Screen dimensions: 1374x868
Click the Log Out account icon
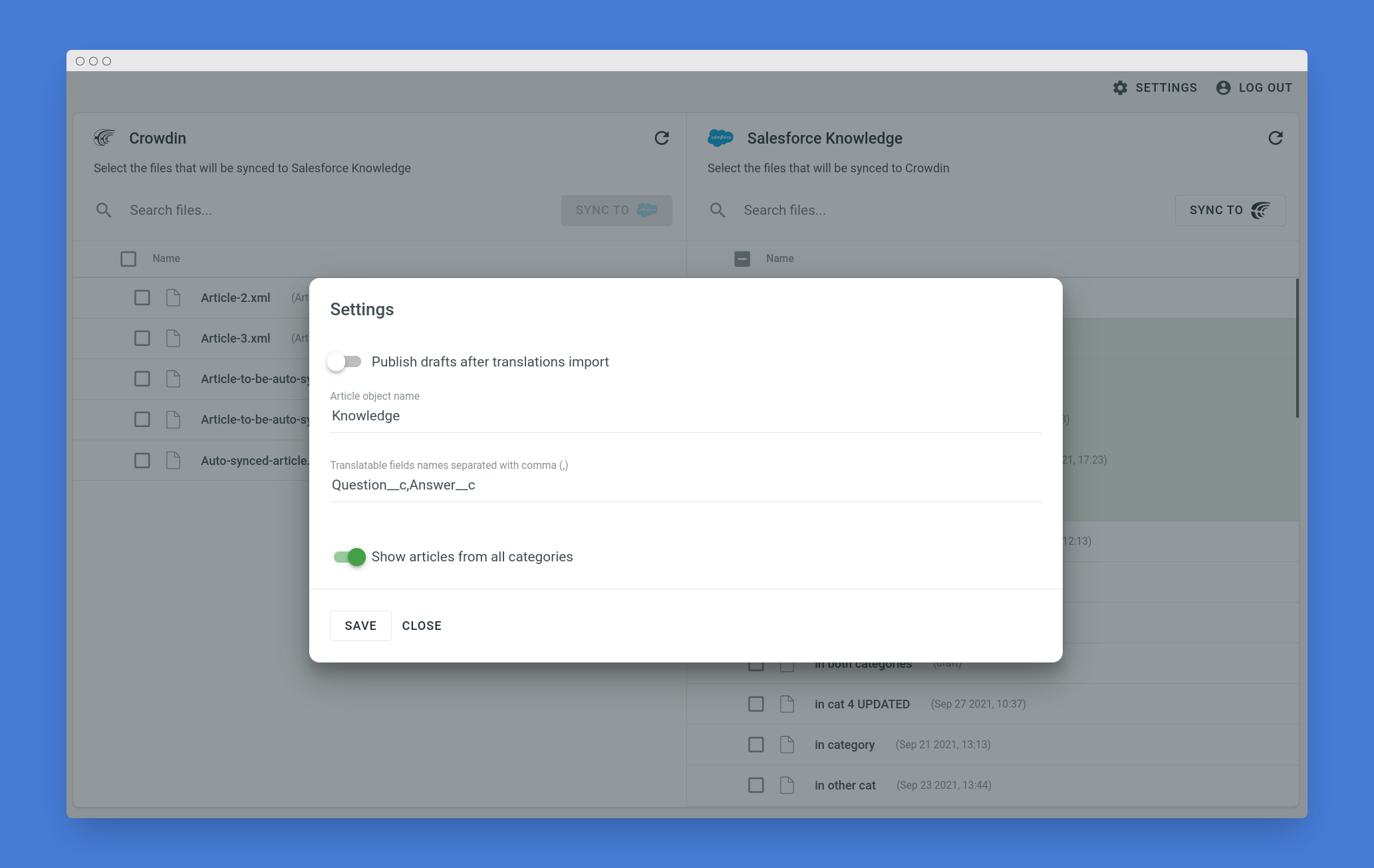tap(1223, 88)
